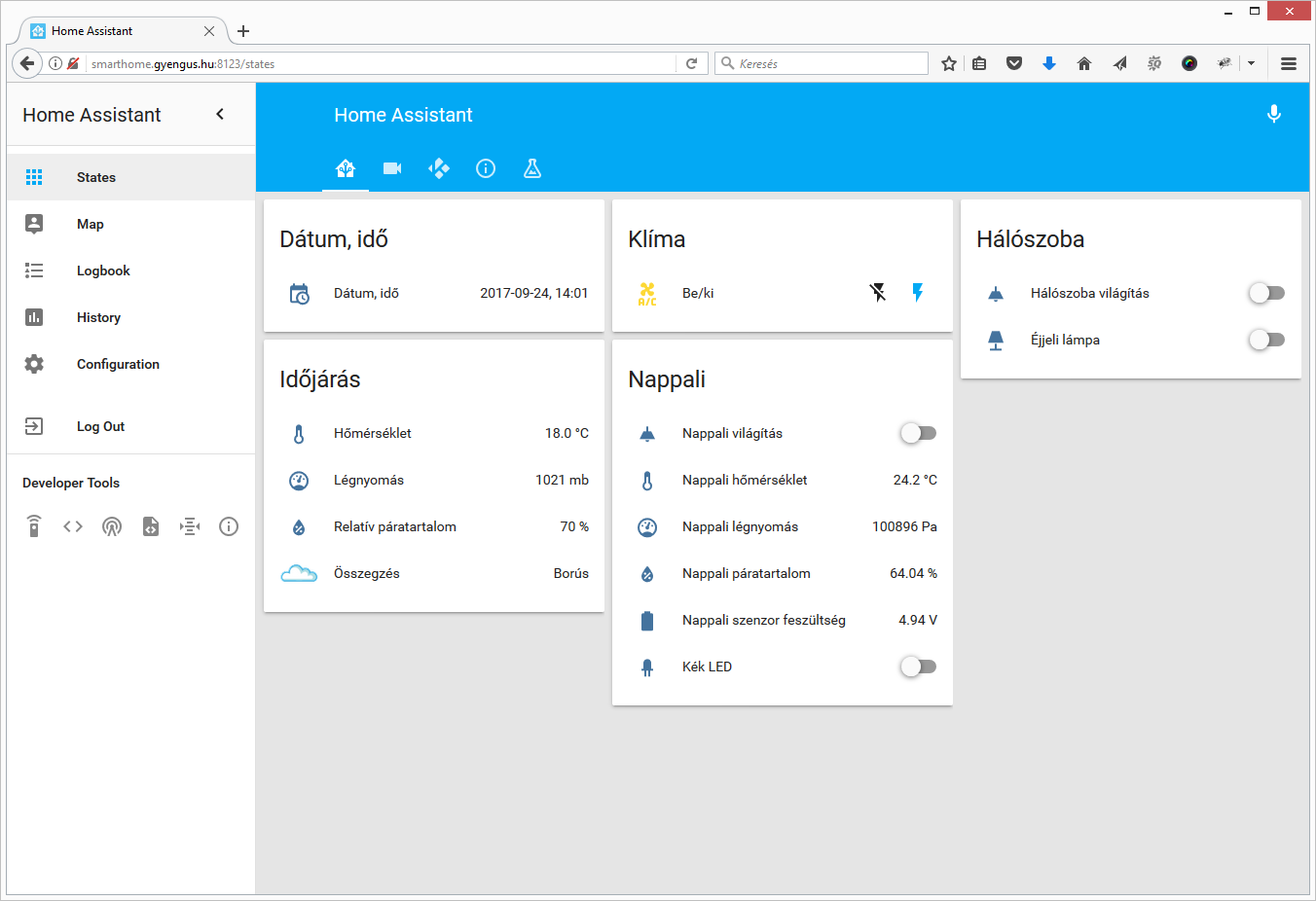Screen dimensions: 1316x901
Task: Click the microphone voice command icon
Action: 1273,115
